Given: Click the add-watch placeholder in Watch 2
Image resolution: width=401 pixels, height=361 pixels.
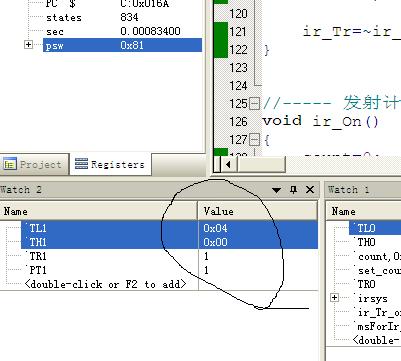Looking at the screenshot, I should tap(105, 284).
